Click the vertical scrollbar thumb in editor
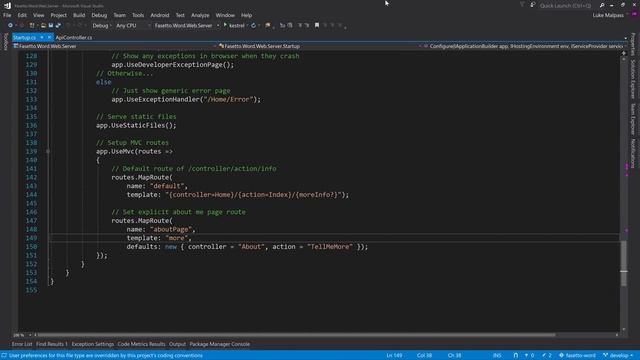 624,263
